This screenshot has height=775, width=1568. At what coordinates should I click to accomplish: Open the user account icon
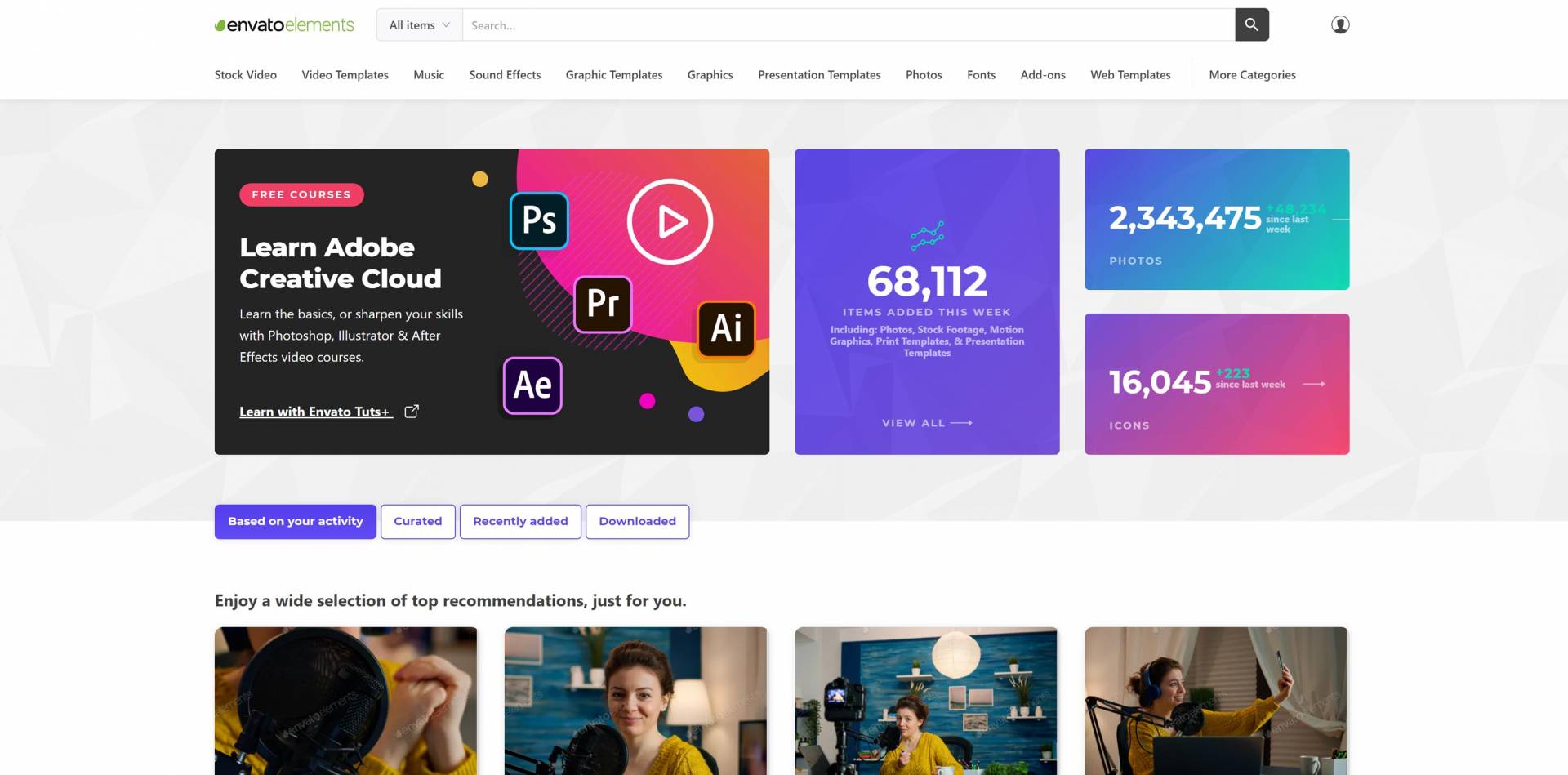[x=1340, y=24]
